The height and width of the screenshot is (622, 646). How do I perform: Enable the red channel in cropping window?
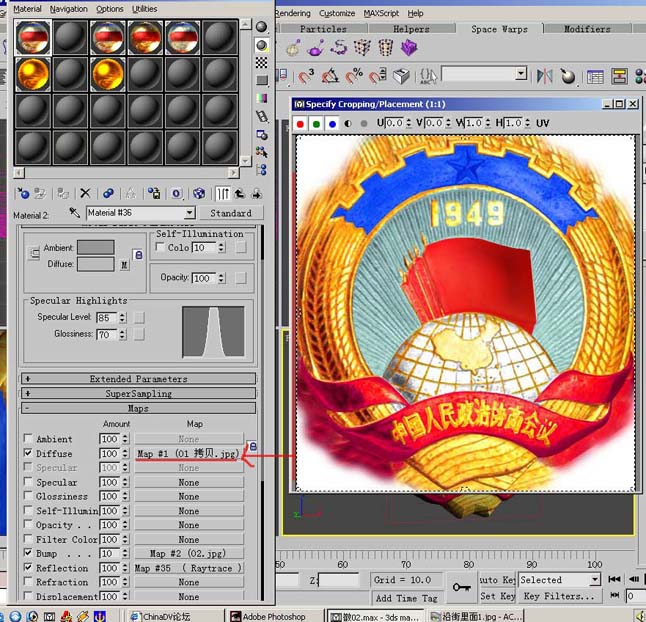pyautogui.click(x=300, y=124)
